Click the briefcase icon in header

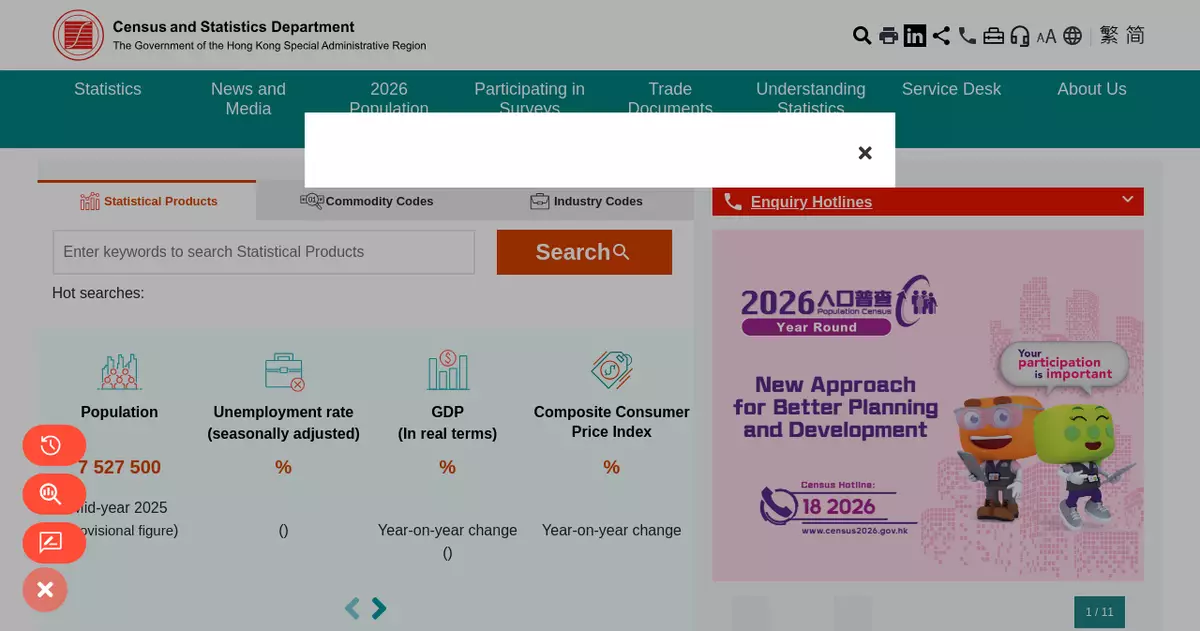point(993,36)
